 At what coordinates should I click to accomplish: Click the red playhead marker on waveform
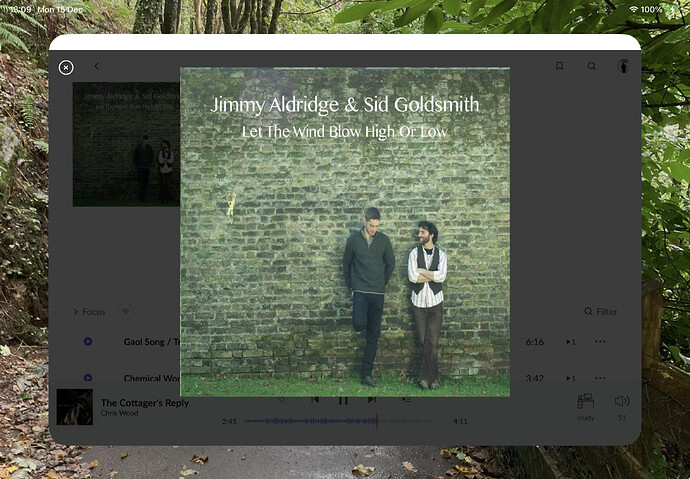click(x=377, y=421)
